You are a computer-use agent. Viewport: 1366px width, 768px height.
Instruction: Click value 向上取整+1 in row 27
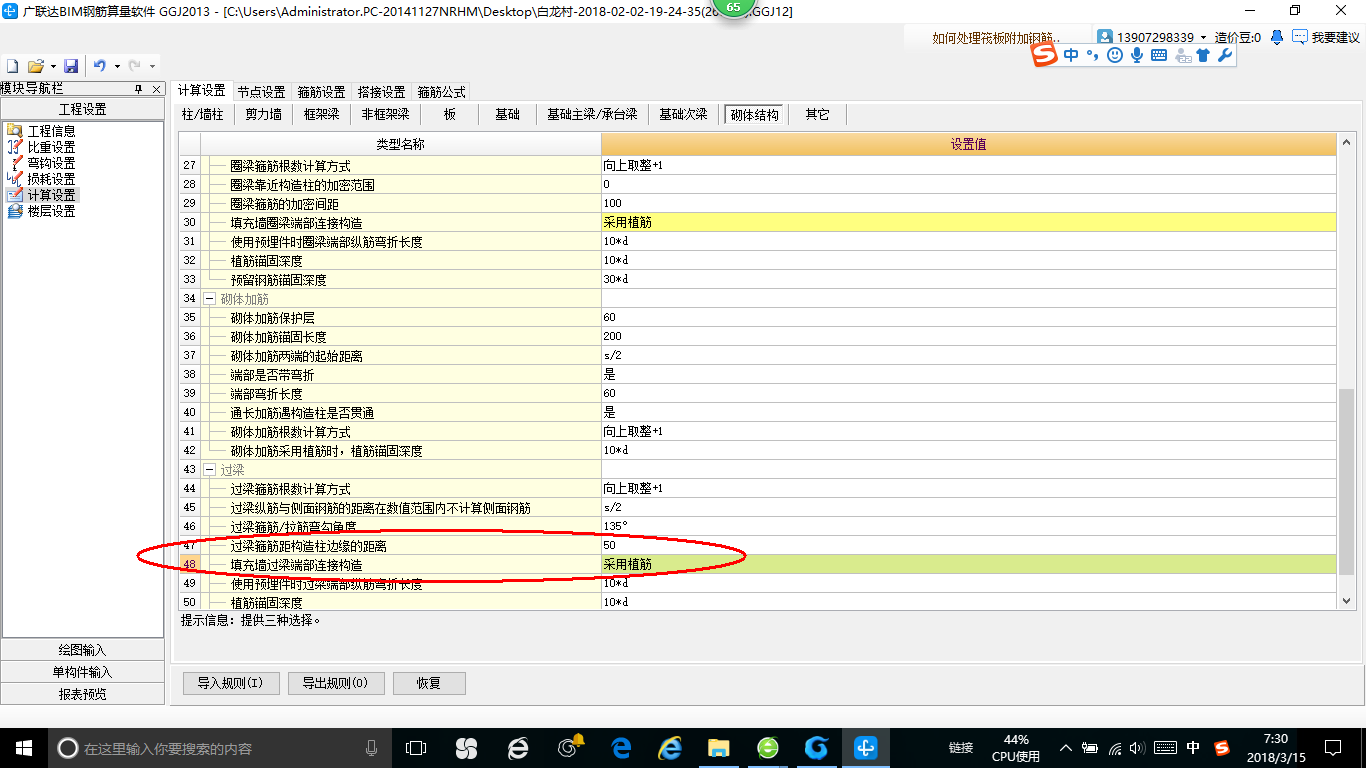(x=968, y=166)
